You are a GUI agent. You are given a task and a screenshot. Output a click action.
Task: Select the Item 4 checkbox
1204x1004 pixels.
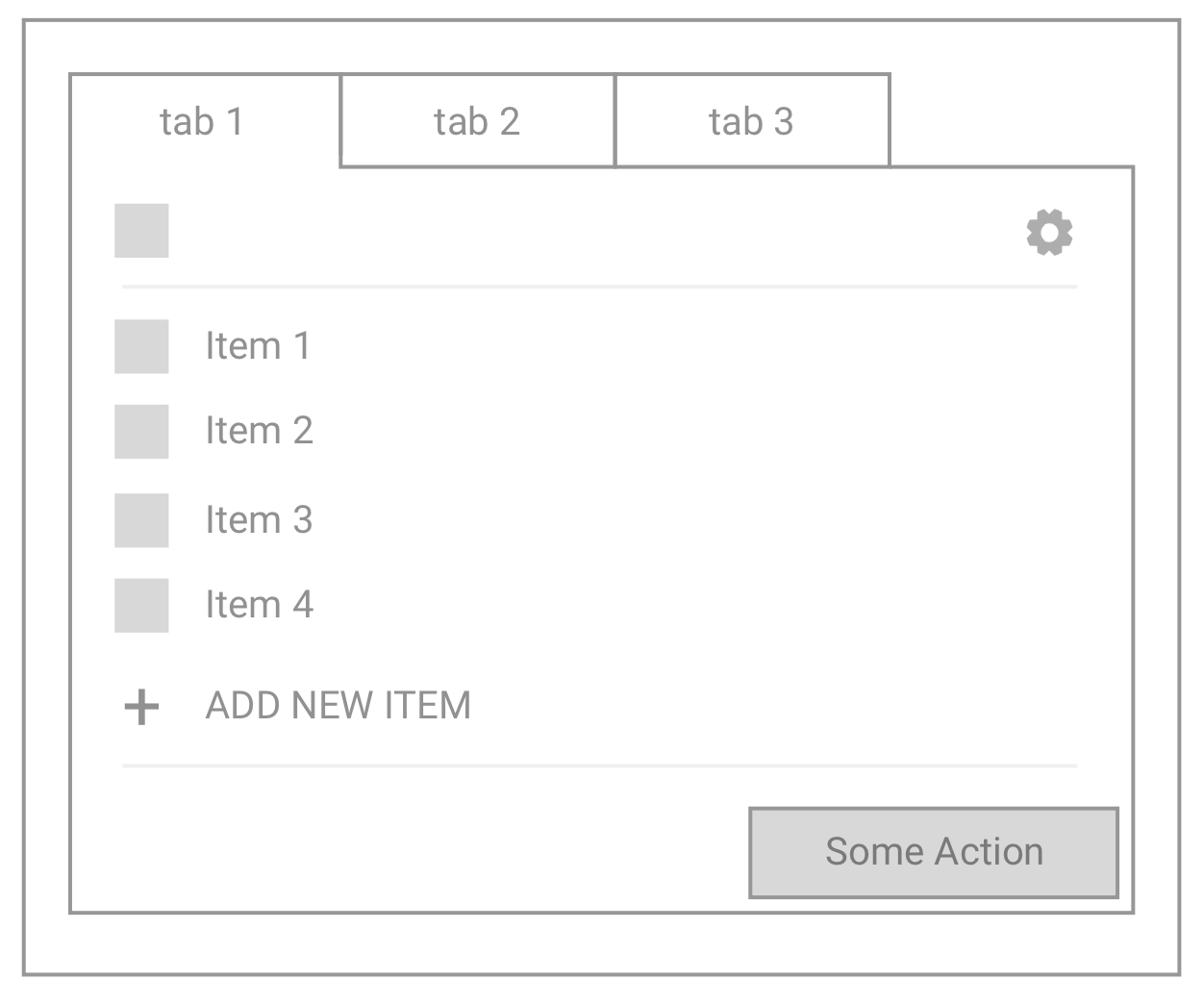pyautogui.click(x=141, y=605)
